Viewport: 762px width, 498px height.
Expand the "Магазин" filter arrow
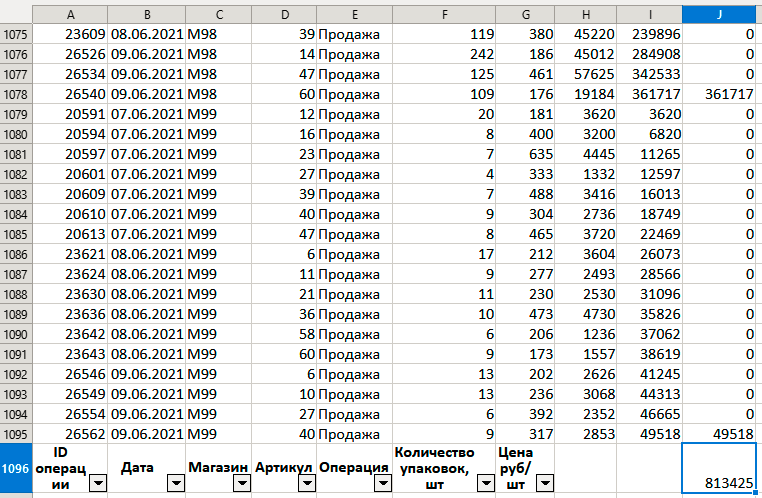pyautogui.click(x=242, y=484)
